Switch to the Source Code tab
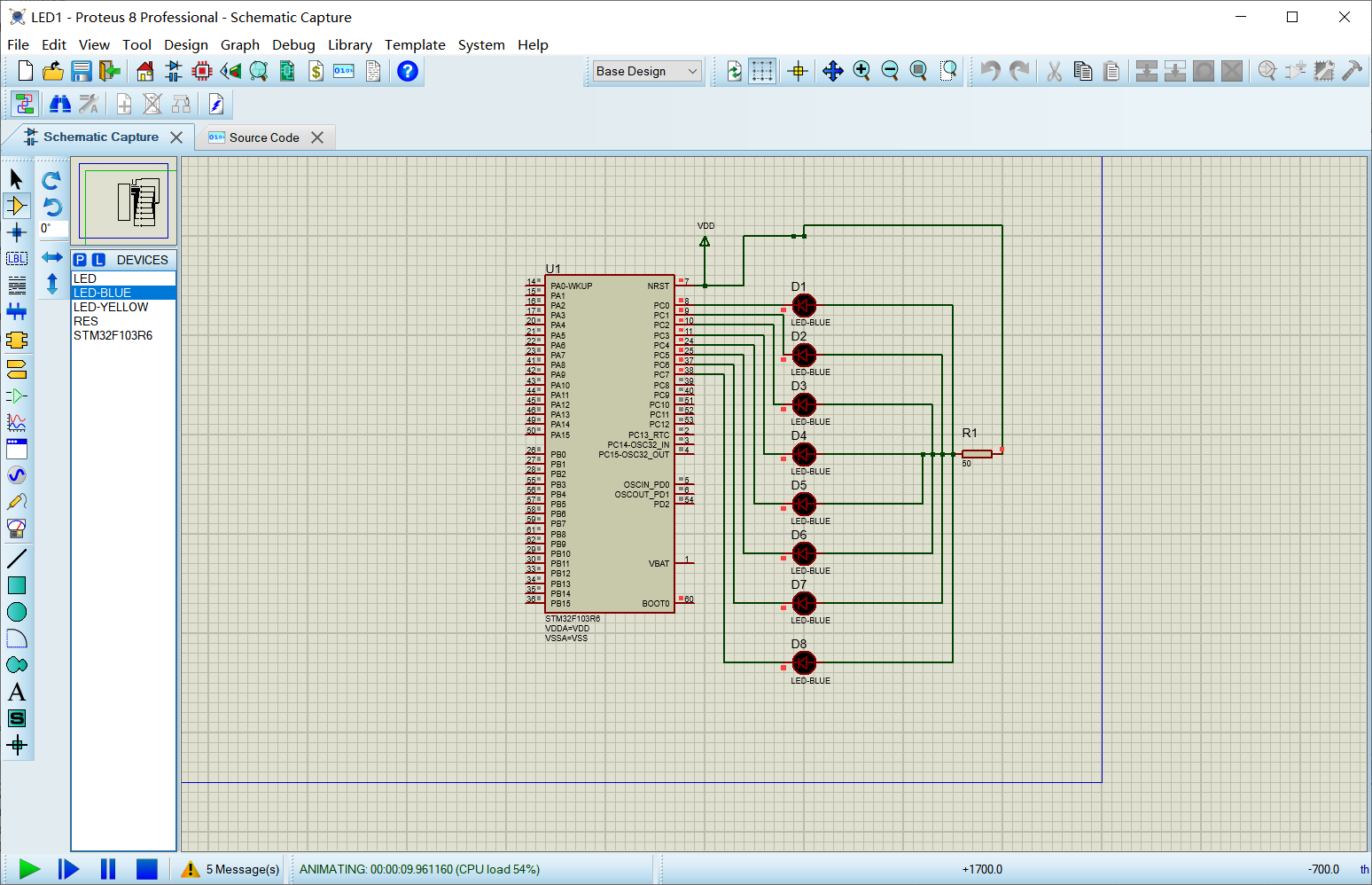Image resolution: width=1372 pixels, height=885 pixels. pyautogui.click(x=262, y=137)
